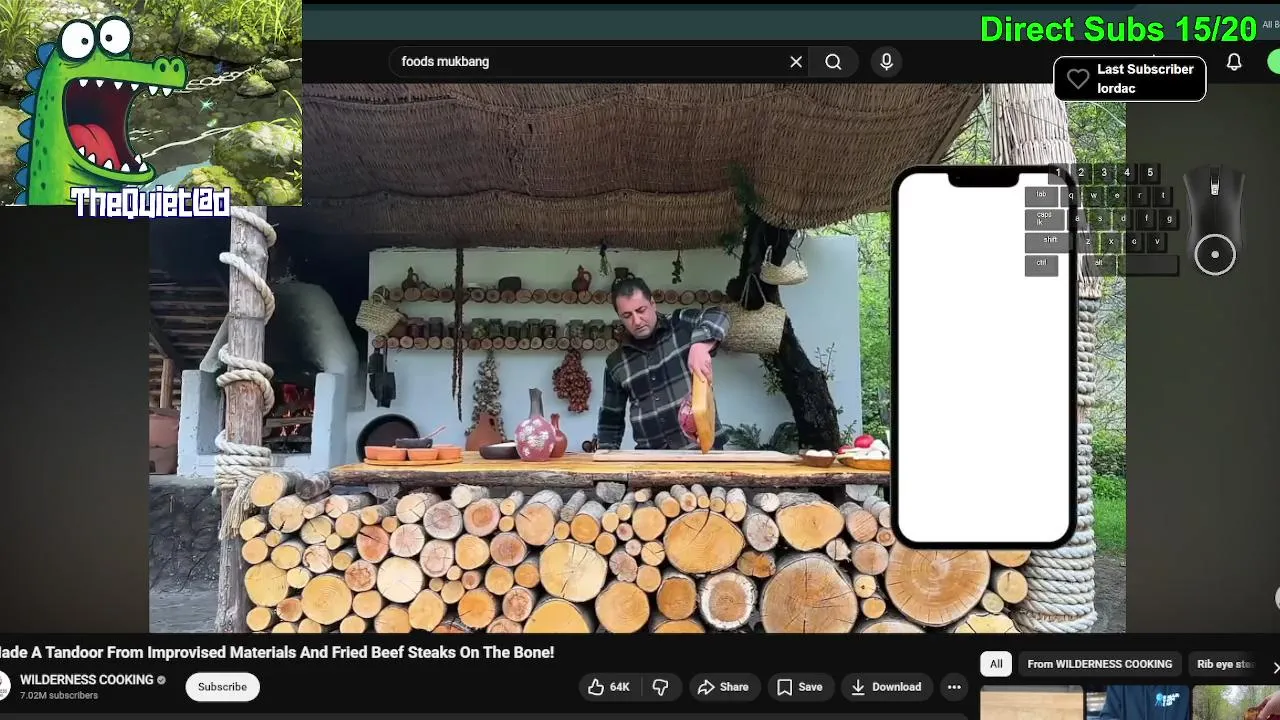Open the WILDERNESS COOKING channel name
The height and width of the screenshot is (720, 1280).
pos(86,680)
